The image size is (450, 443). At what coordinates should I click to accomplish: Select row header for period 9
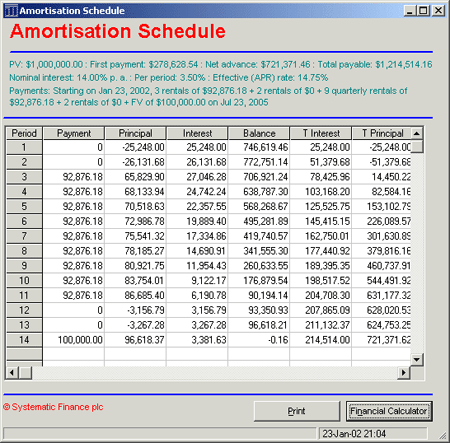[24, 266]
